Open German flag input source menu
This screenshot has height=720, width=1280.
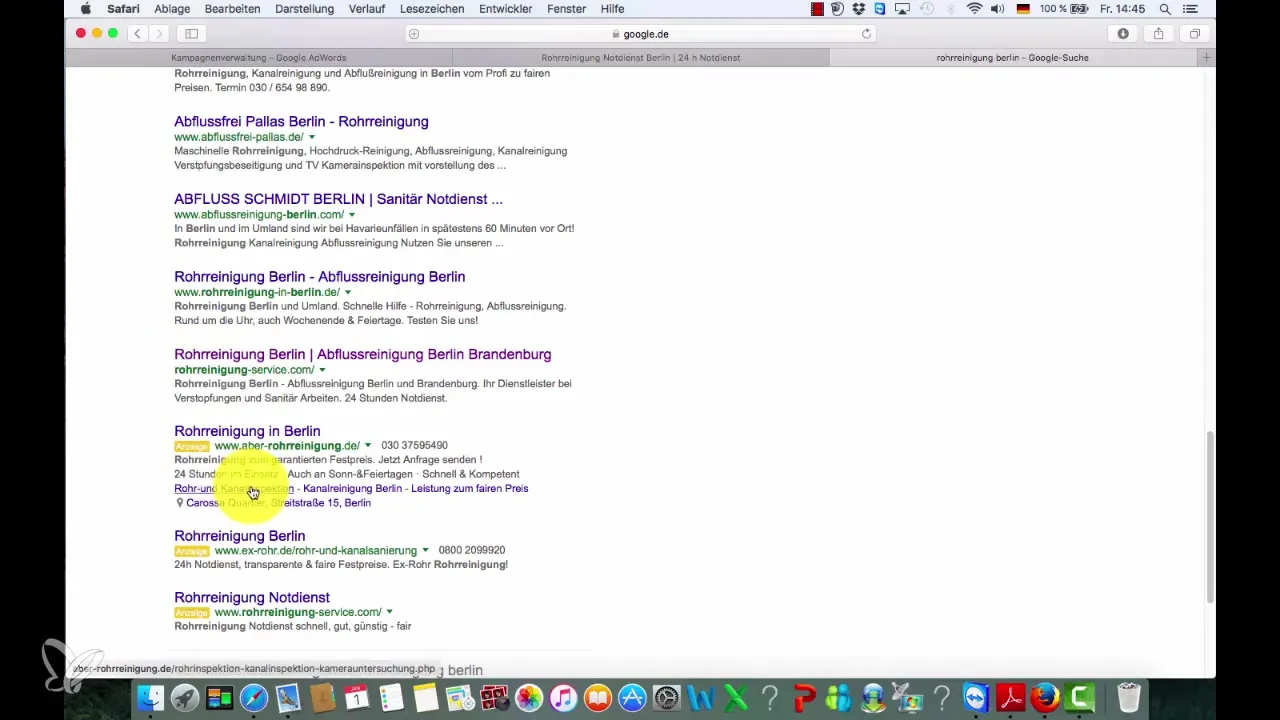(x=1023, y=9)
